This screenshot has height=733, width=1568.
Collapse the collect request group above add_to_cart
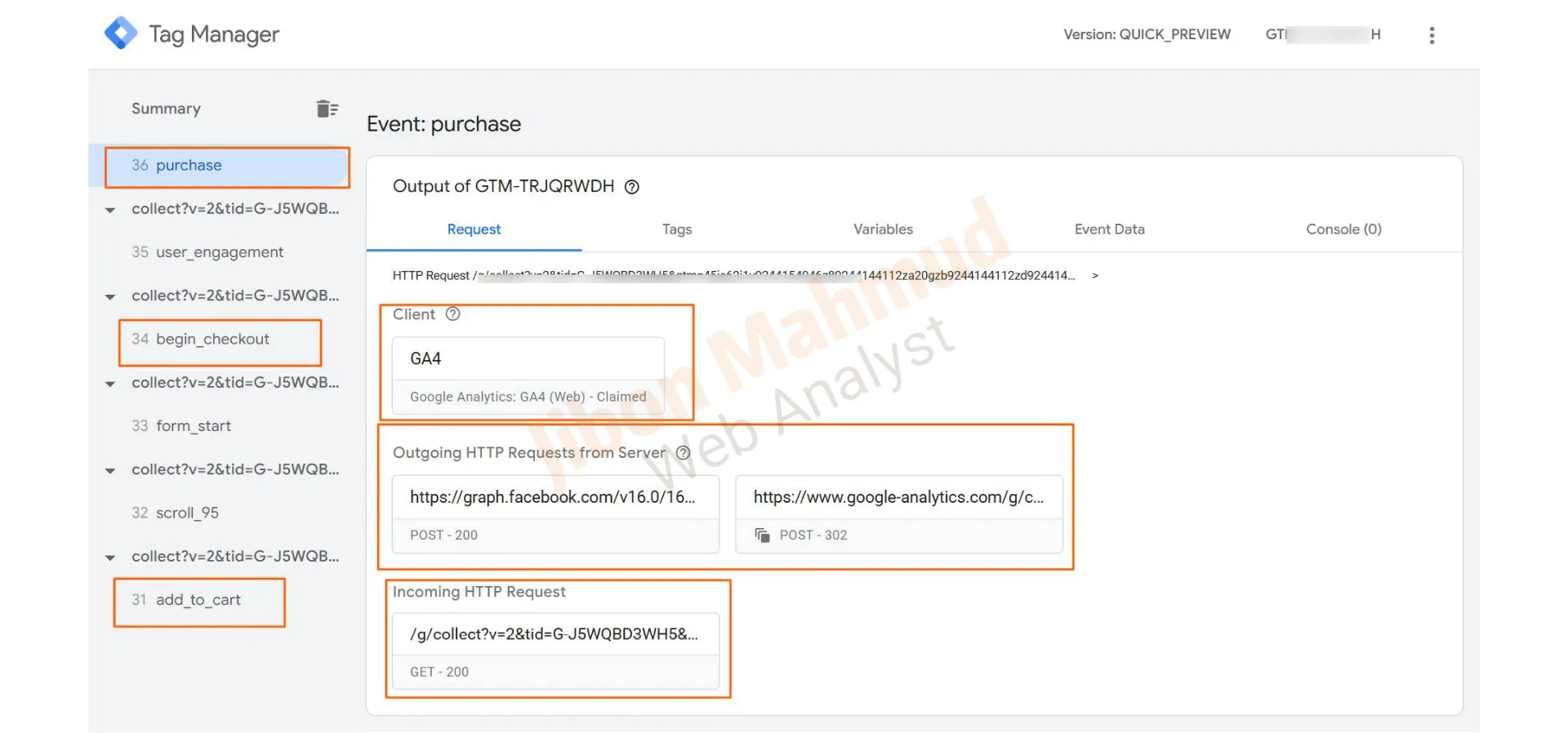tap(110, 558)
